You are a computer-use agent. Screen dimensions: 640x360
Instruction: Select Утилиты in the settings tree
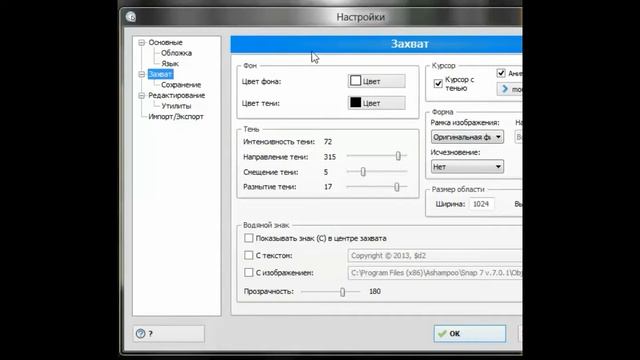pos(176,106)
